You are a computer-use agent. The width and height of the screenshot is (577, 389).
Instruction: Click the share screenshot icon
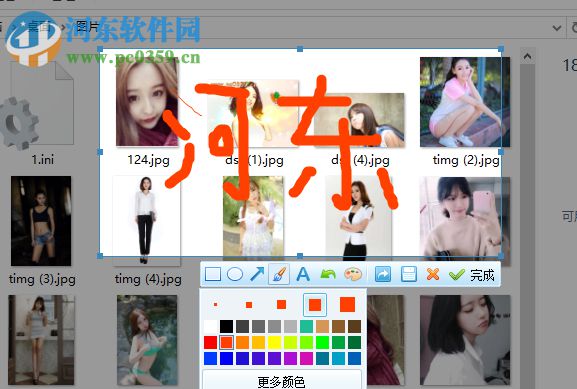point(383,275)
